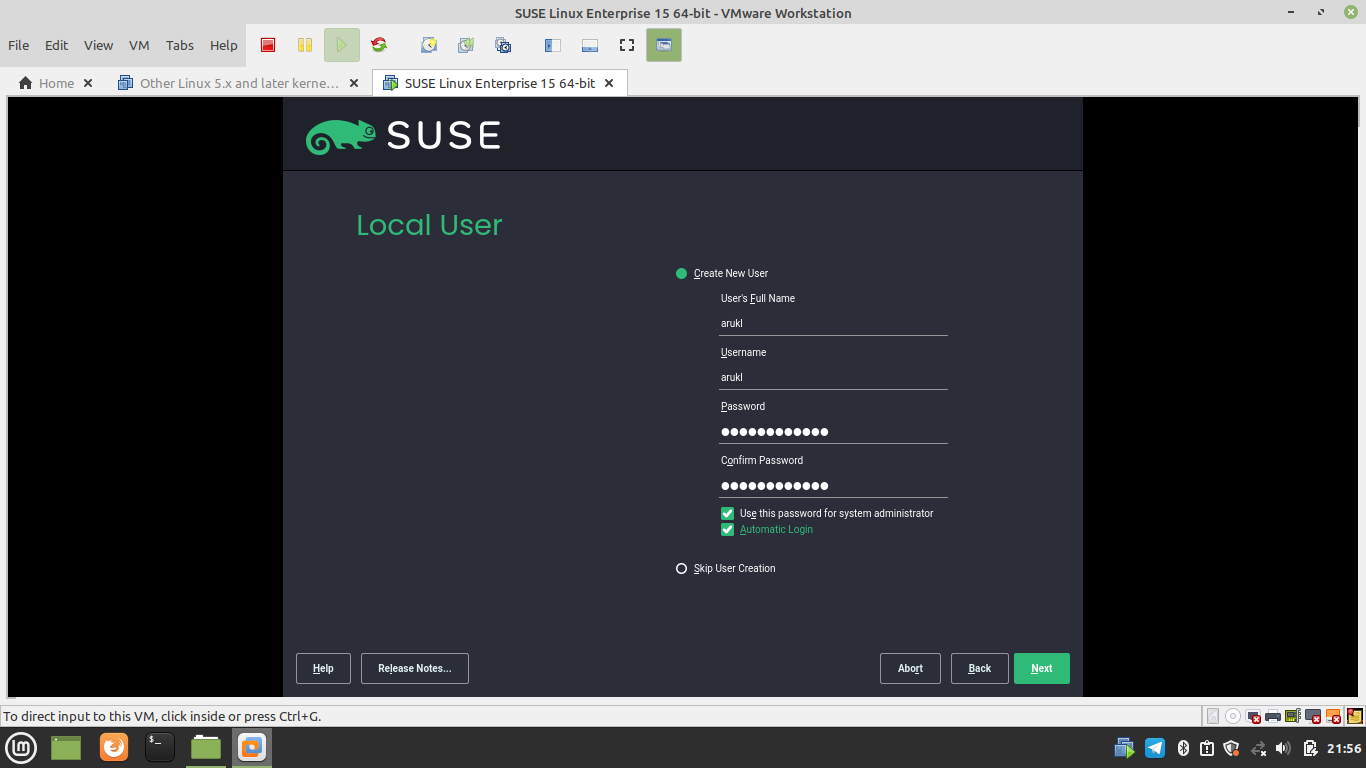Suspend the virtual machine with yellow pause icon
Screen dimensions: 1366x768
point(305,45)
